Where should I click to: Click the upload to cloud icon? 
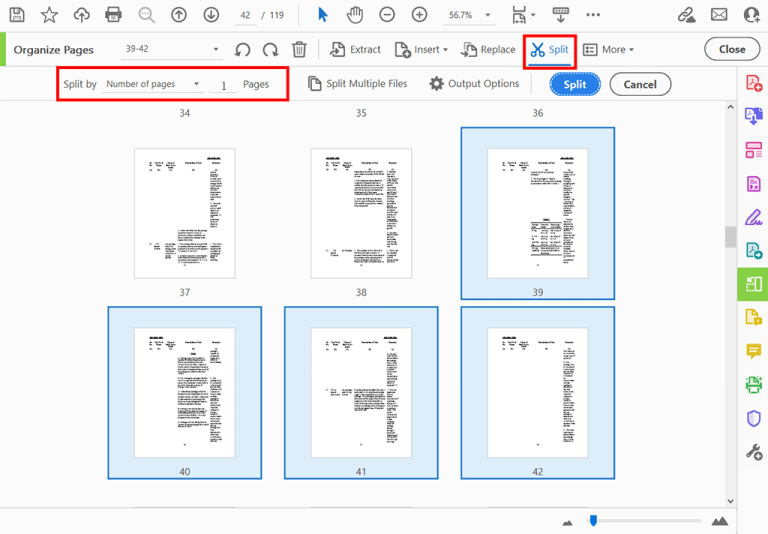pyautogui.click(x=81, y=15)
